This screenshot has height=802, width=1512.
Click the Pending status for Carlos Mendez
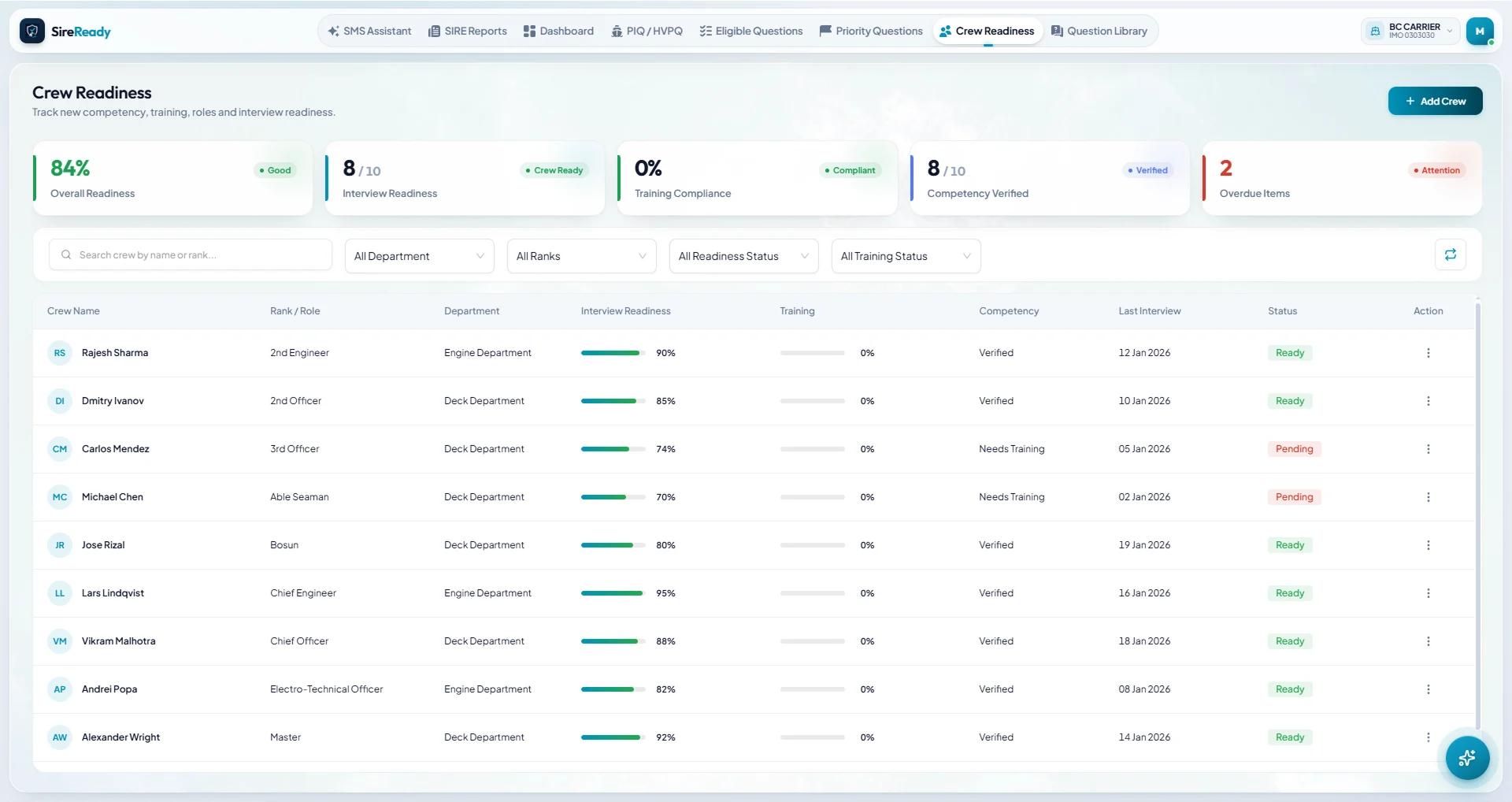click(x=1294, y=449)
